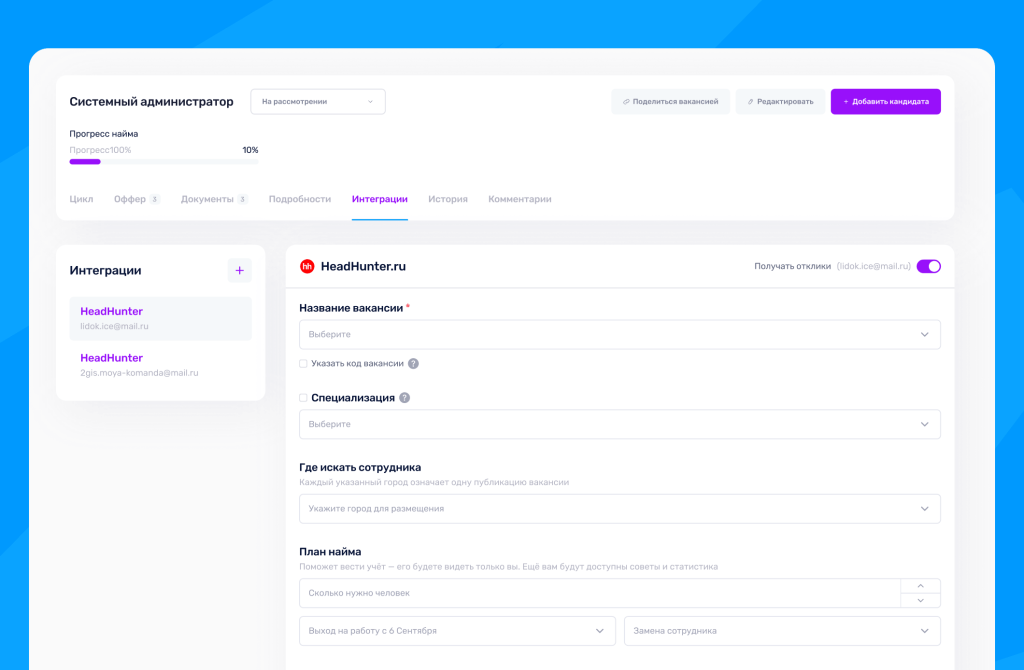Screen dimensions: 1024x670
Task: Click the Поделиться вакансией button
Action: (671, 102)
